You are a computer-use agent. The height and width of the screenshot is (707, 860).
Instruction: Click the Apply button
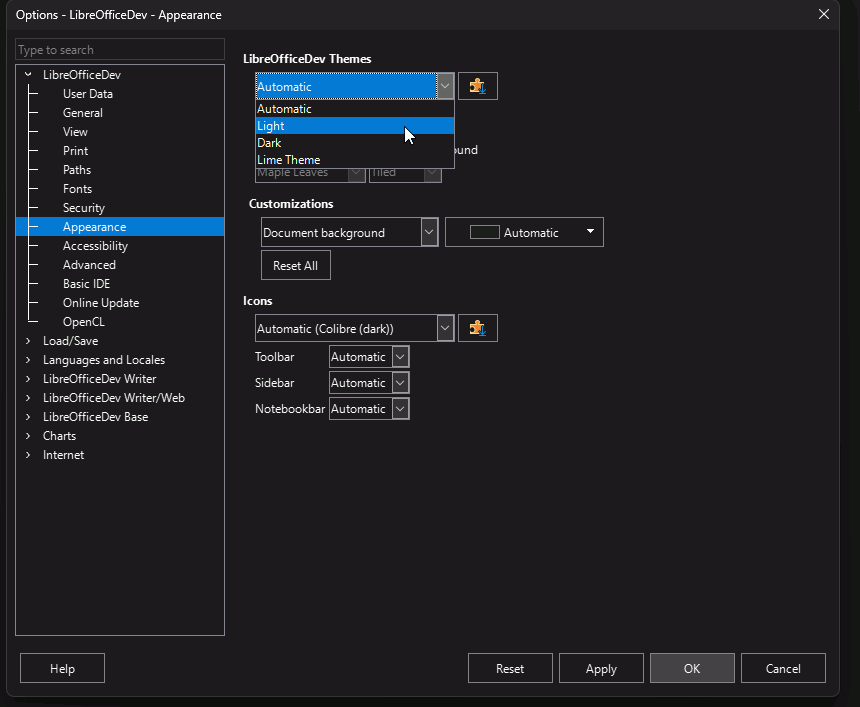601,668
